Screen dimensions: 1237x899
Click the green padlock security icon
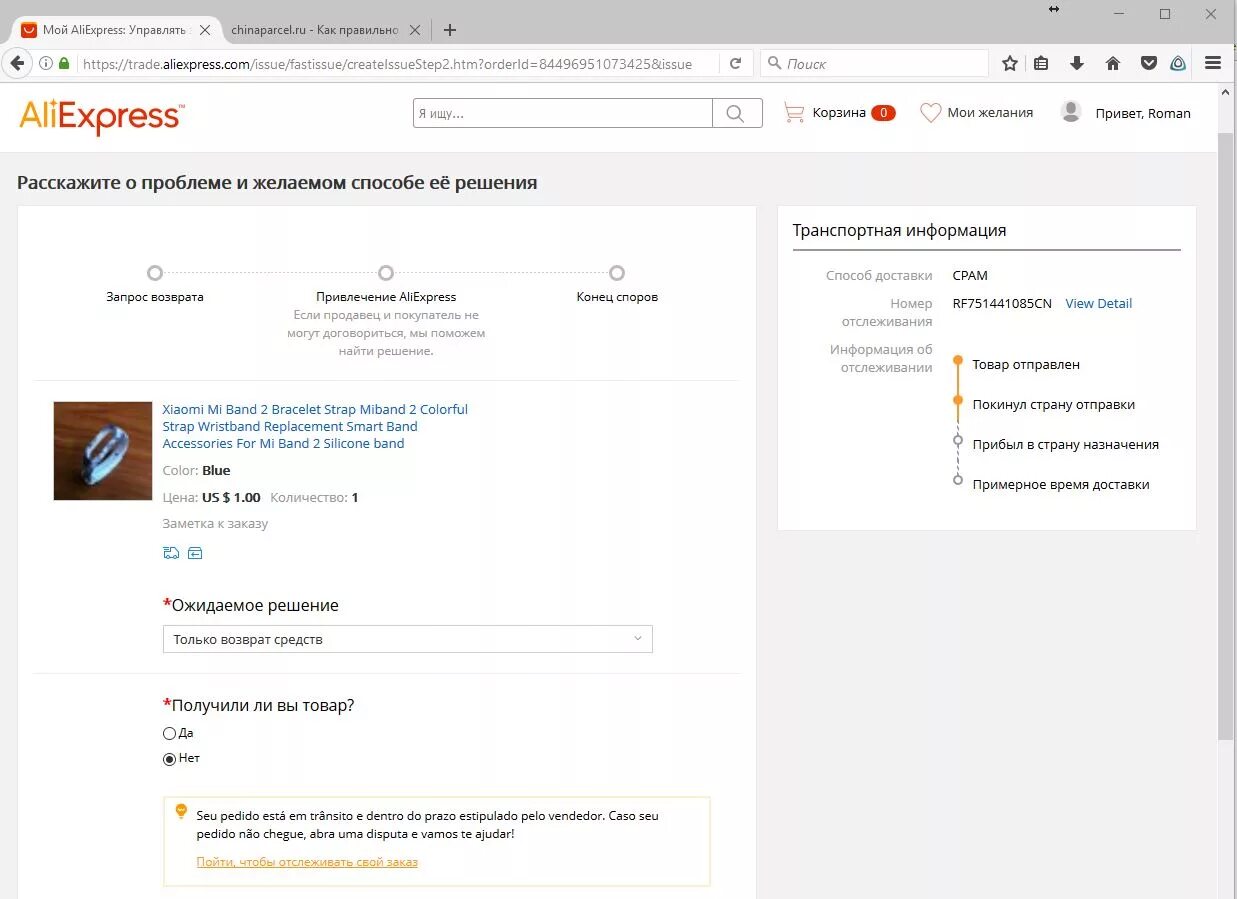(x=64, y=63)
